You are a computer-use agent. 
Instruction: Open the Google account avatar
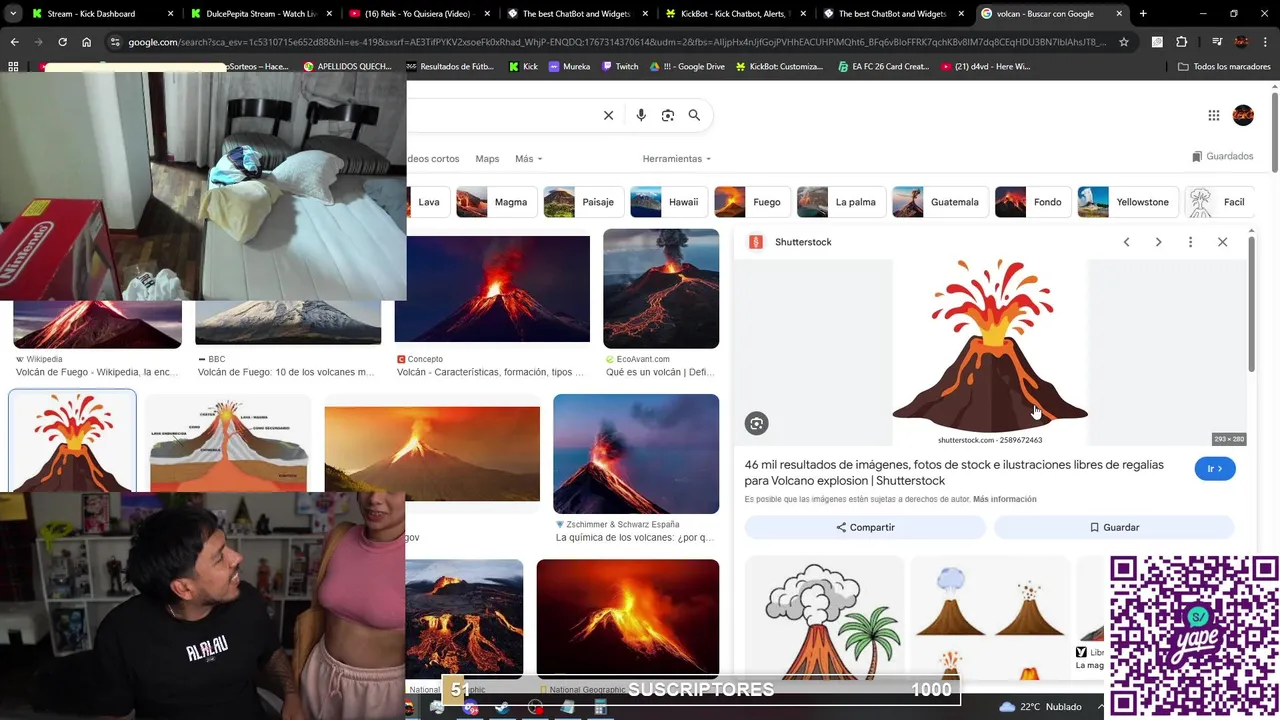(1243, 115)
